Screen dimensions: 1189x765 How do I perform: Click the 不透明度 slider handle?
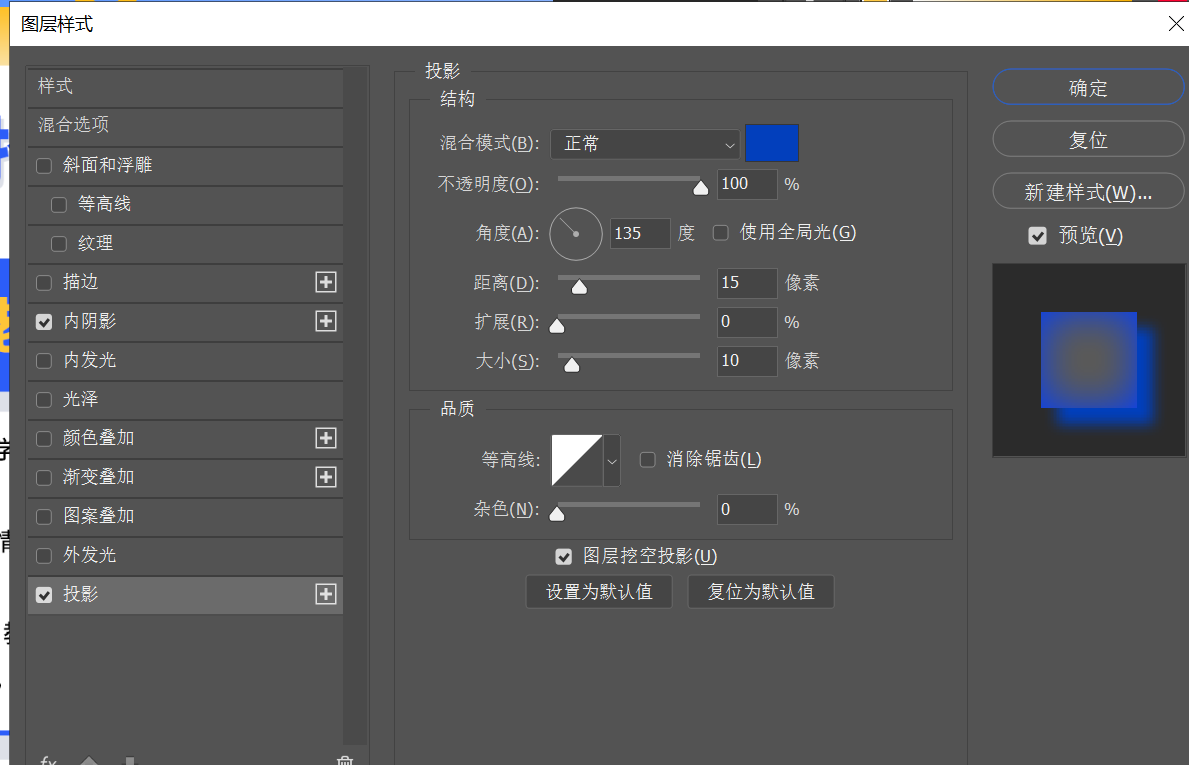click(x=701, y=188)
